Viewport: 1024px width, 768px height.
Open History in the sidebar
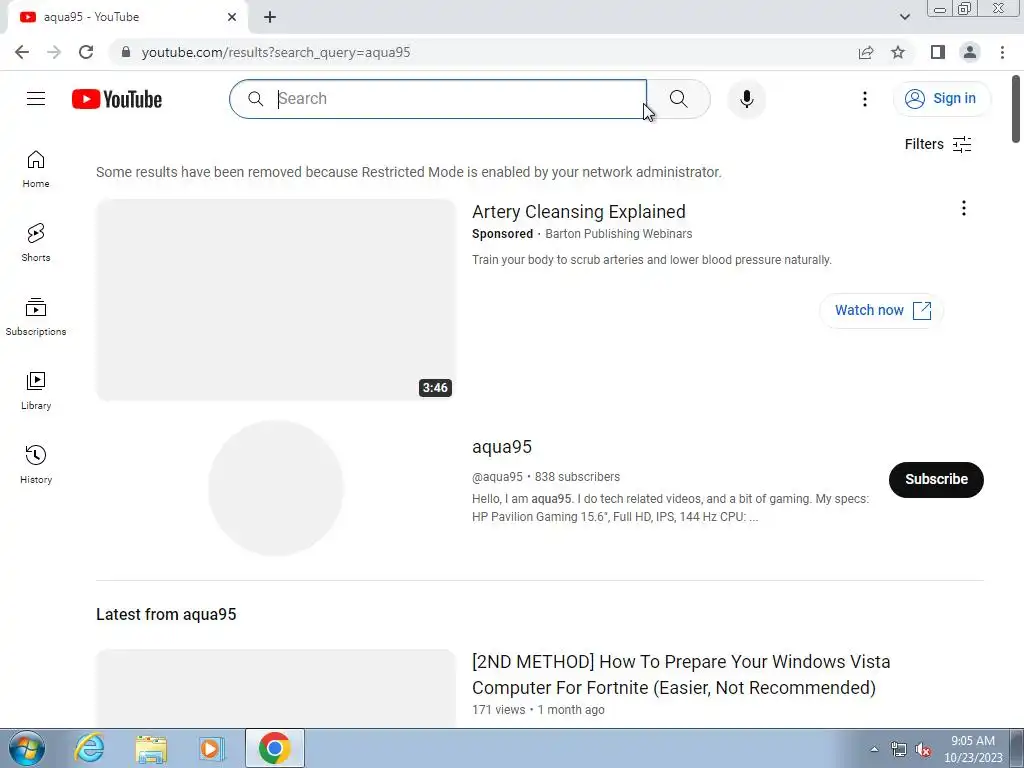36,464
